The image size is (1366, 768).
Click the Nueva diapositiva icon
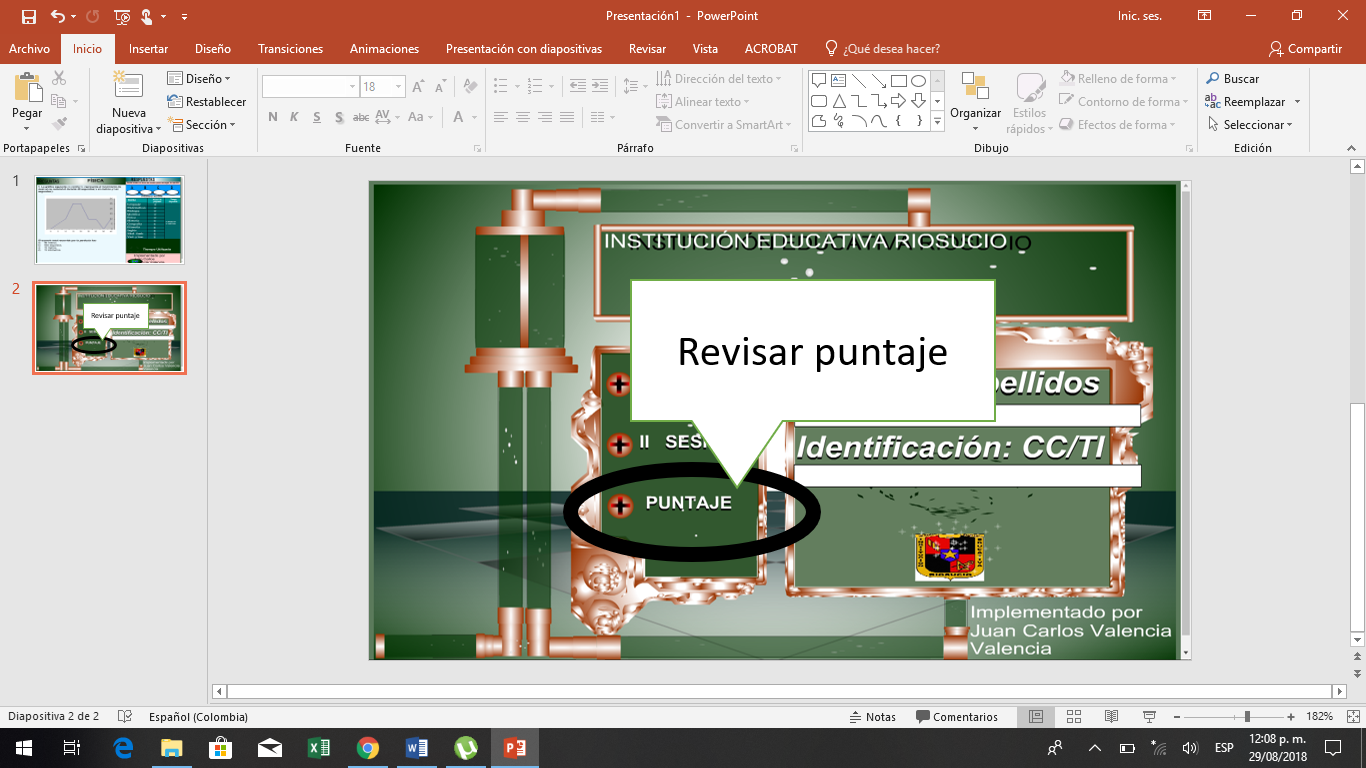point(128,88)
